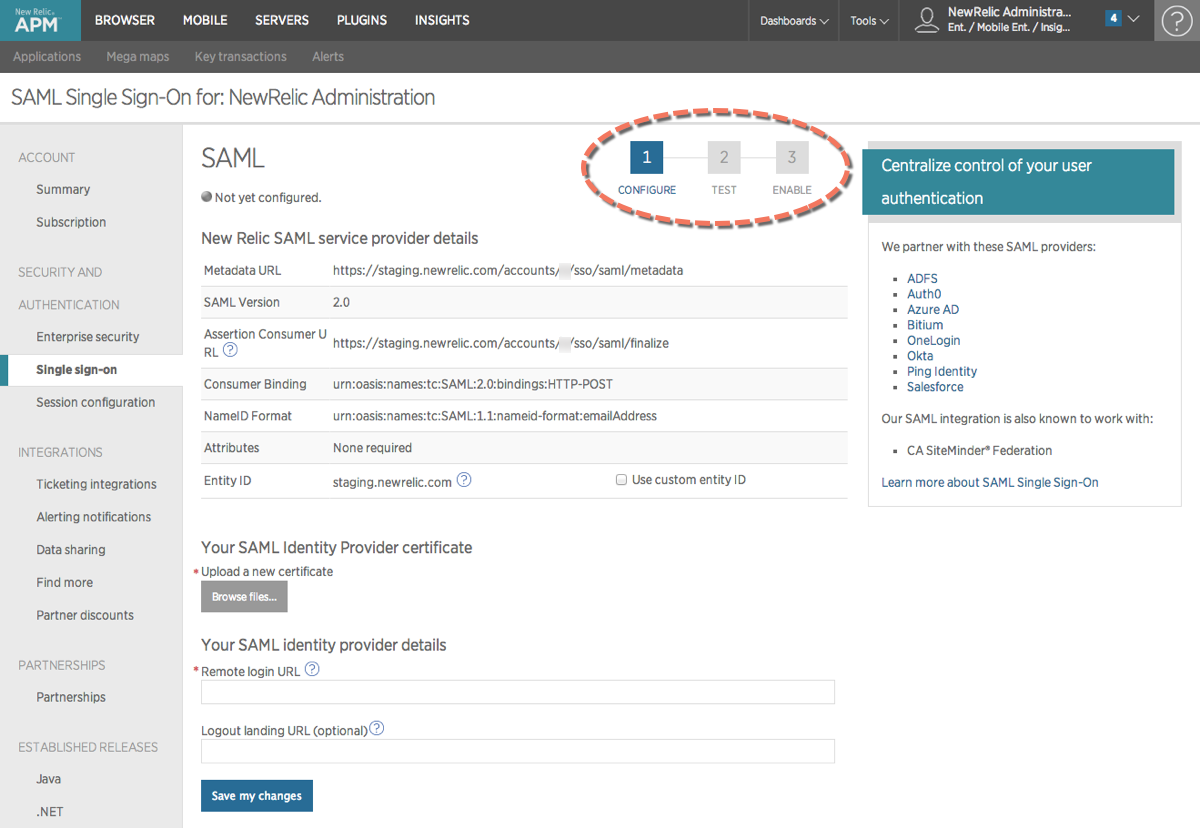1200x828 pixels.
Task: Open the help question mark icon in header
Action: 1177,20
